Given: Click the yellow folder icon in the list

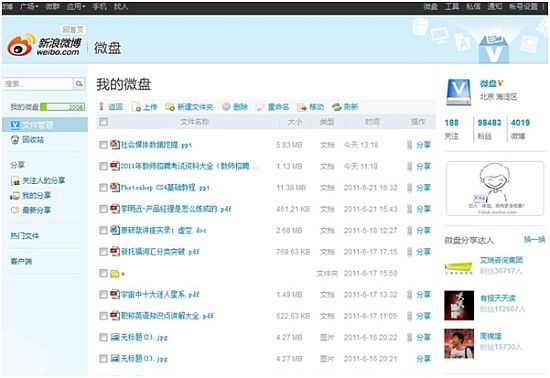Looking at the screenshot, I should 115,273.
